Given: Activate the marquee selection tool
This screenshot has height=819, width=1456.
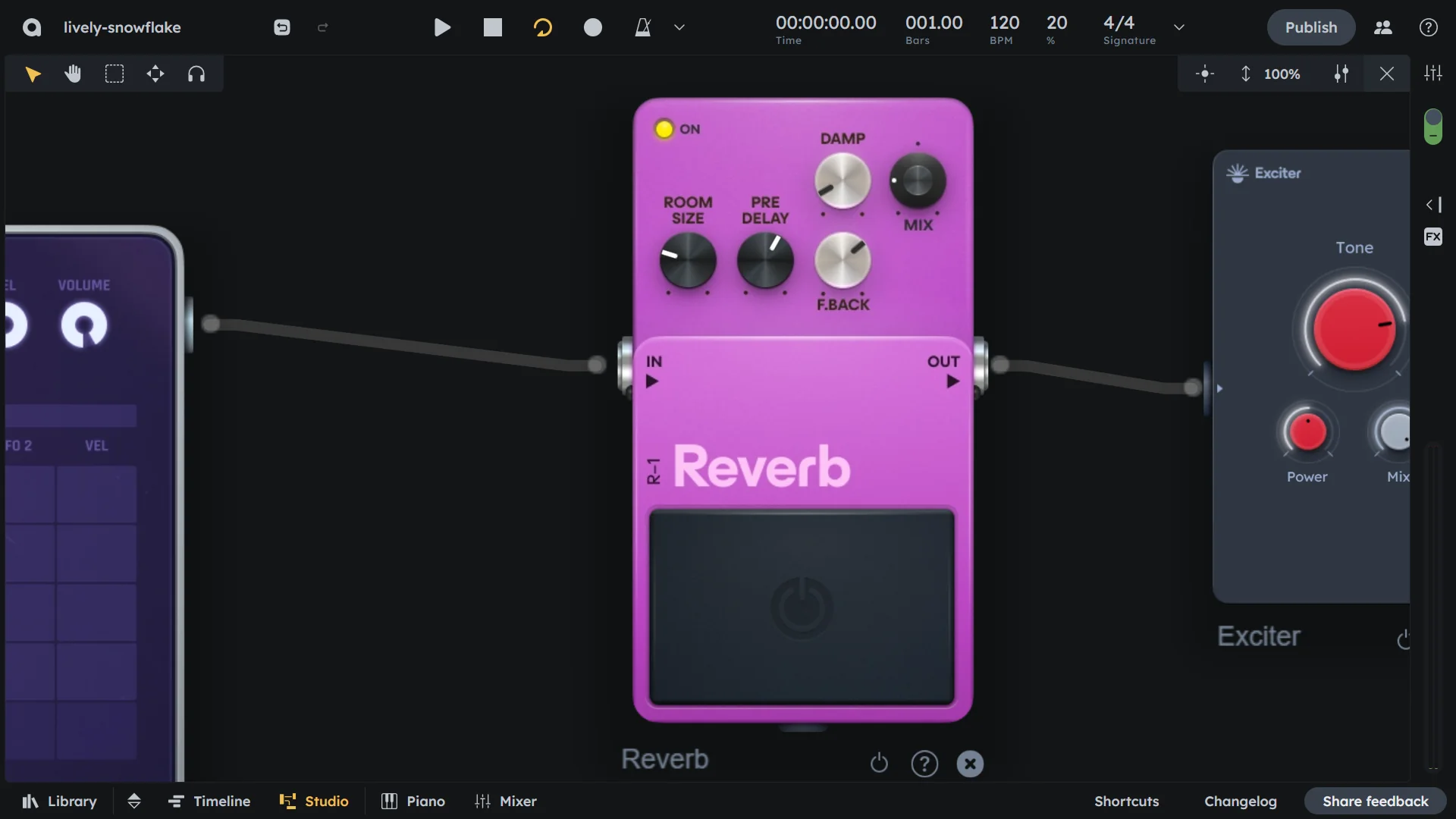Looking at the screenshot, I should coord(115,74).
